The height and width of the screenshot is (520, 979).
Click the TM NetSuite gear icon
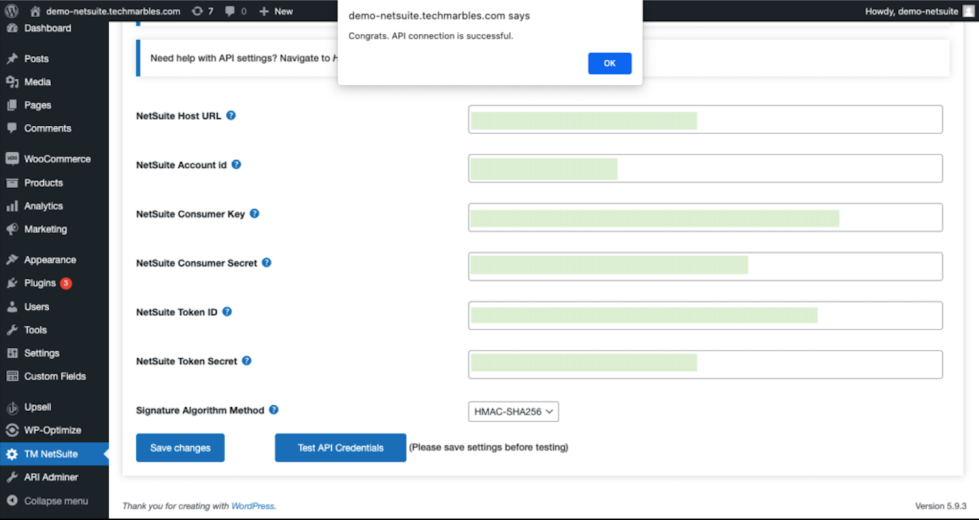(12, 454)
